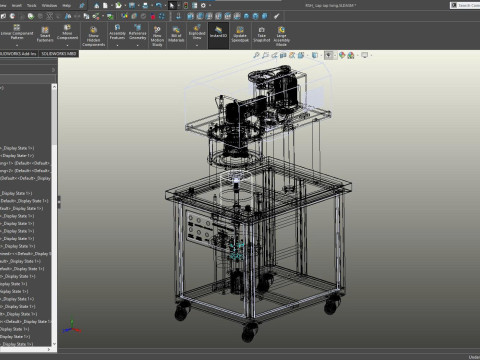Viewport: 480px width, 360px height.
Task: Click the view triad axes indicator
Action: point(72,327)
